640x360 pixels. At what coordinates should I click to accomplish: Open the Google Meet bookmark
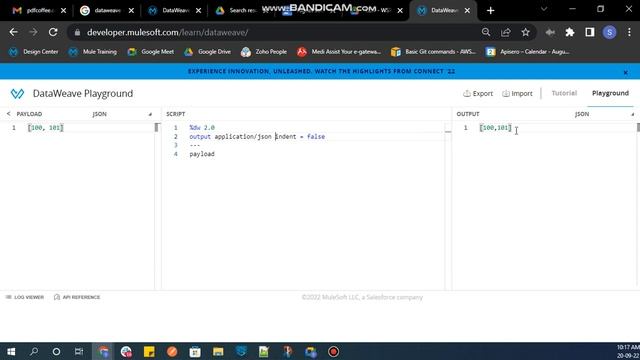coord(151,52)
